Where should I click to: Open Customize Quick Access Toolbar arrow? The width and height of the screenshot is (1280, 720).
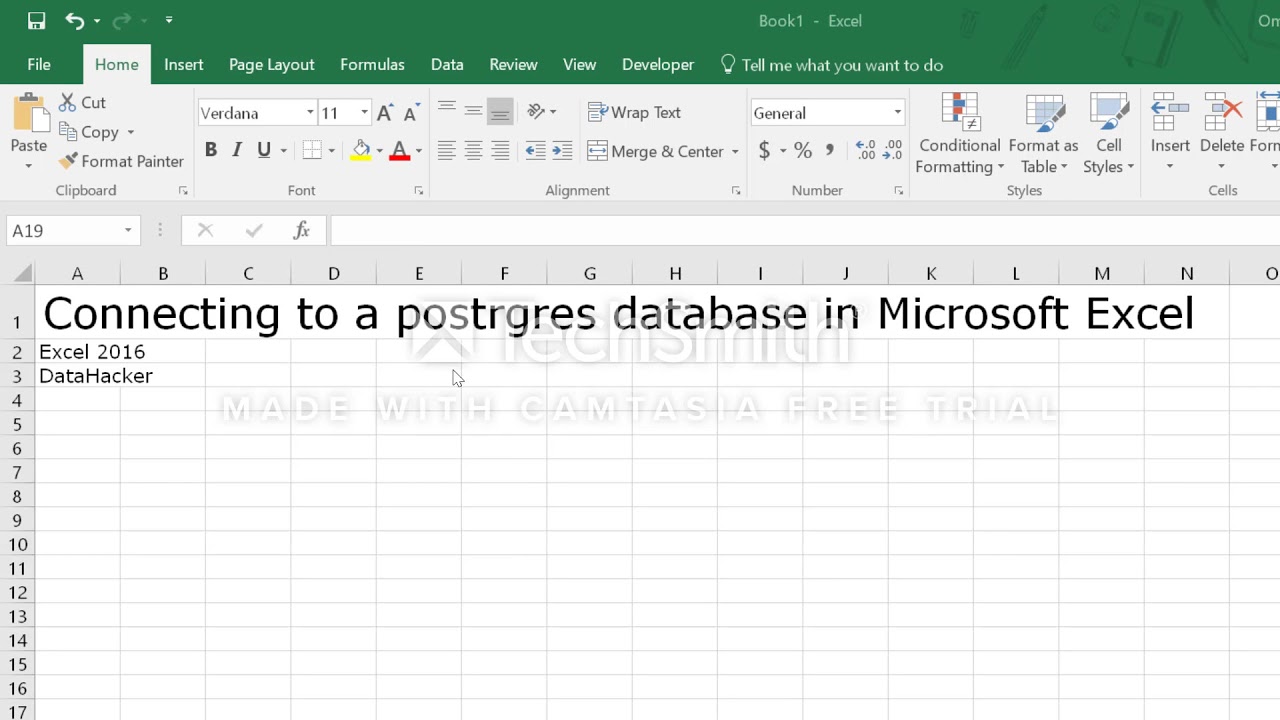pos(168,20)
